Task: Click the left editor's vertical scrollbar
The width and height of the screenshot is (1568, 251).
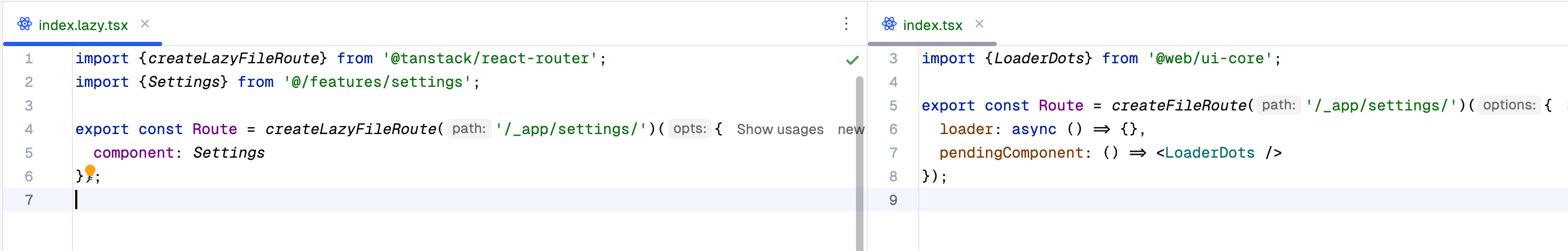Action: coord(860,158)
